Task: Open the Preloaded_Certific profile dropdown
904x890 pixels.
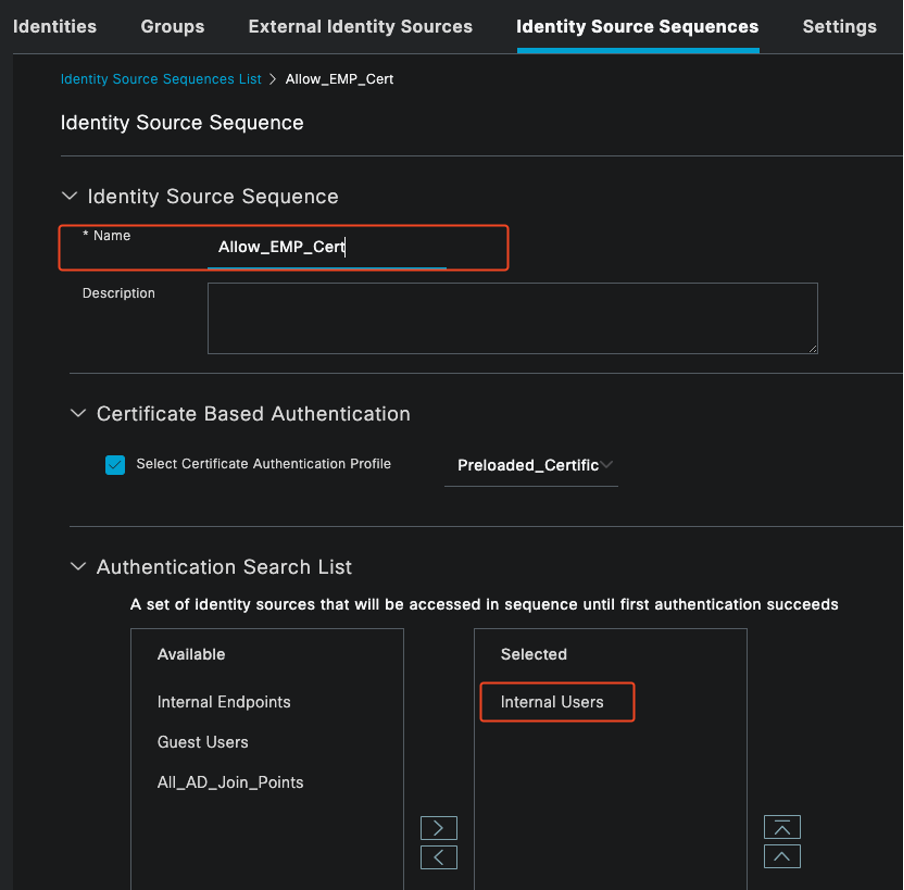Action: coord(531,465)
